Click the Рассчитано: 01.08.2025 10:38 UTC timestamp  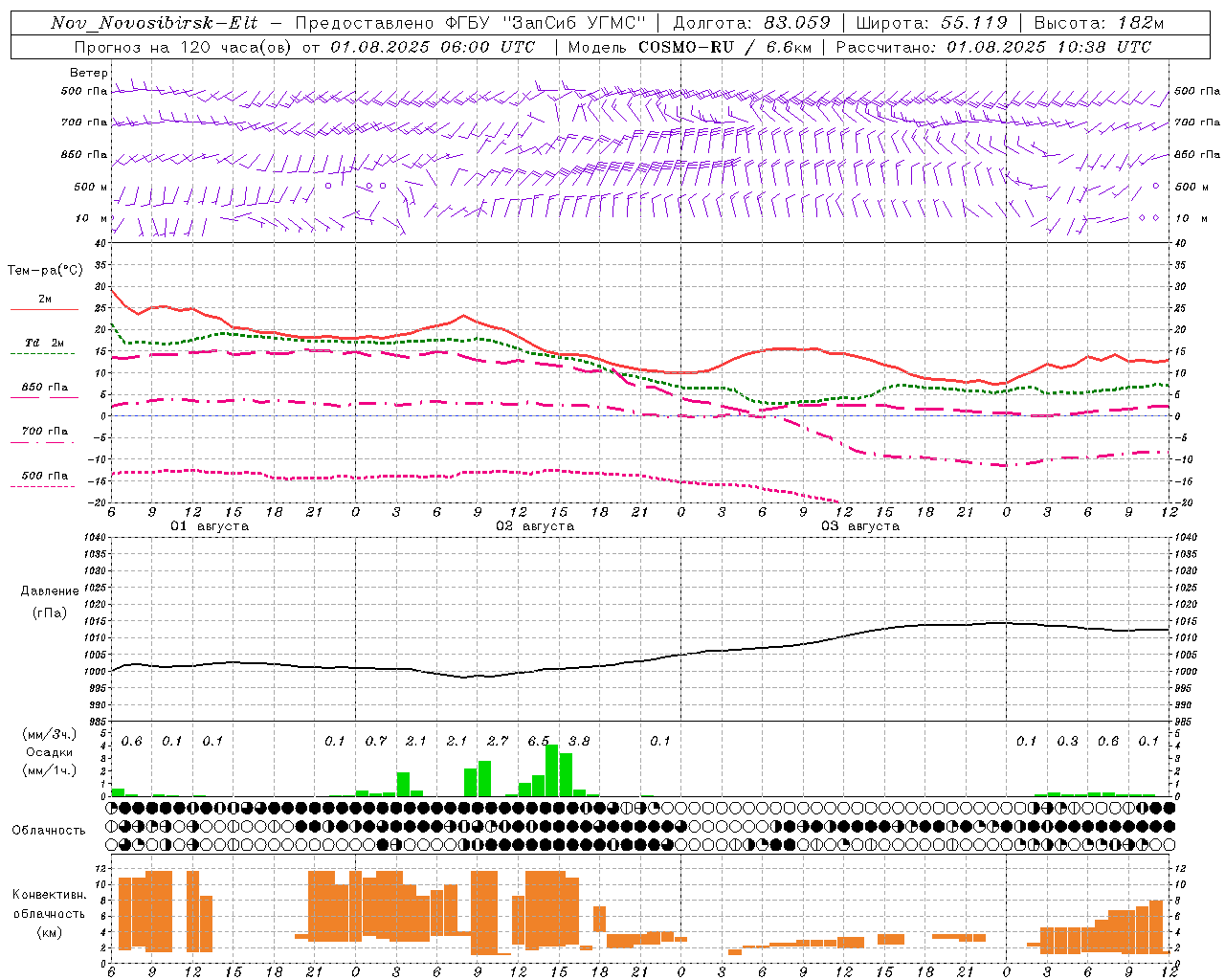click(x=993, y=47)
